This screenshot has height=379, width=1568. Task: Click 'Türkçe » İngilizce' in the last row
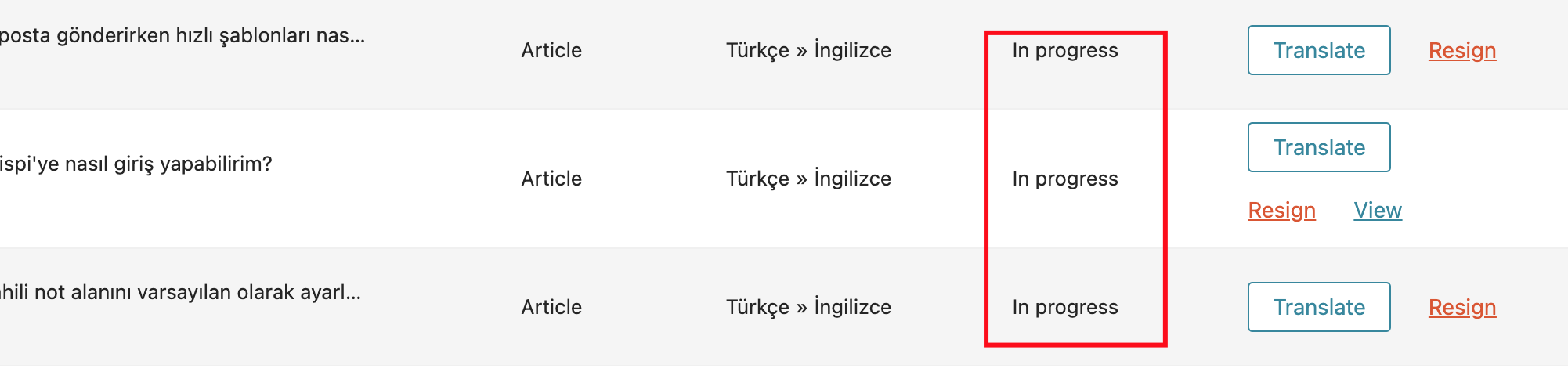(x=808, y=307)
